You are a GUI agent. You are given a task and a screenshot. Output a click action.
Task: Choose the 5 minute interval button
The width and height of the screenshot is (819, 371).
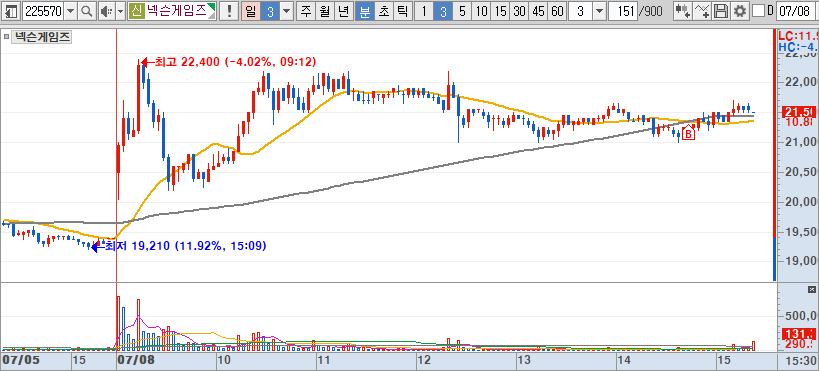tap(462, 10)
